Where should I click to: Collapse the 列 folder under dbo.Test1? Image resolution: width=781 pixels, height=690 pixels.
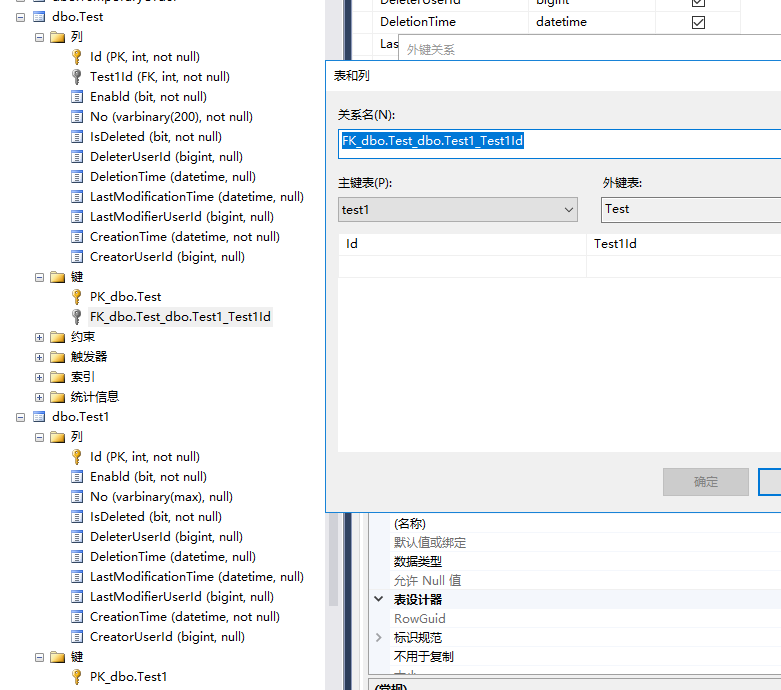[x=39, y=437]
